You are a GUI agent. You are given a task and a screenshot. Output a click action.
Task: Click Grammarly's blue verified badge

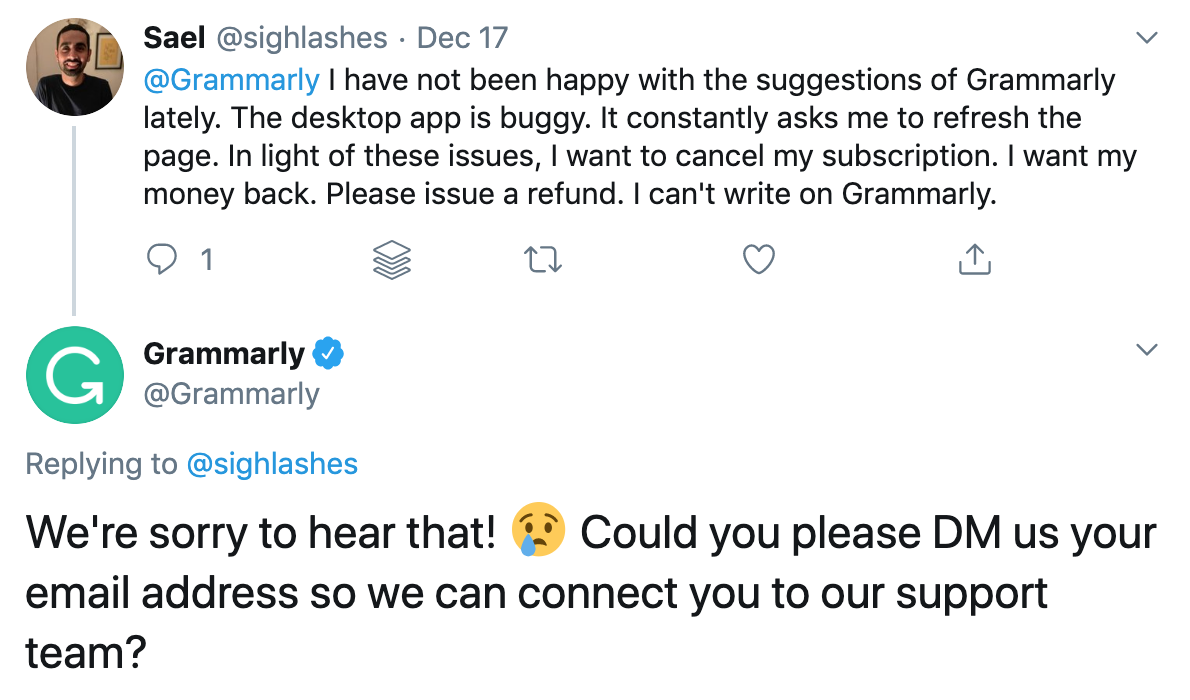point(329,354)
